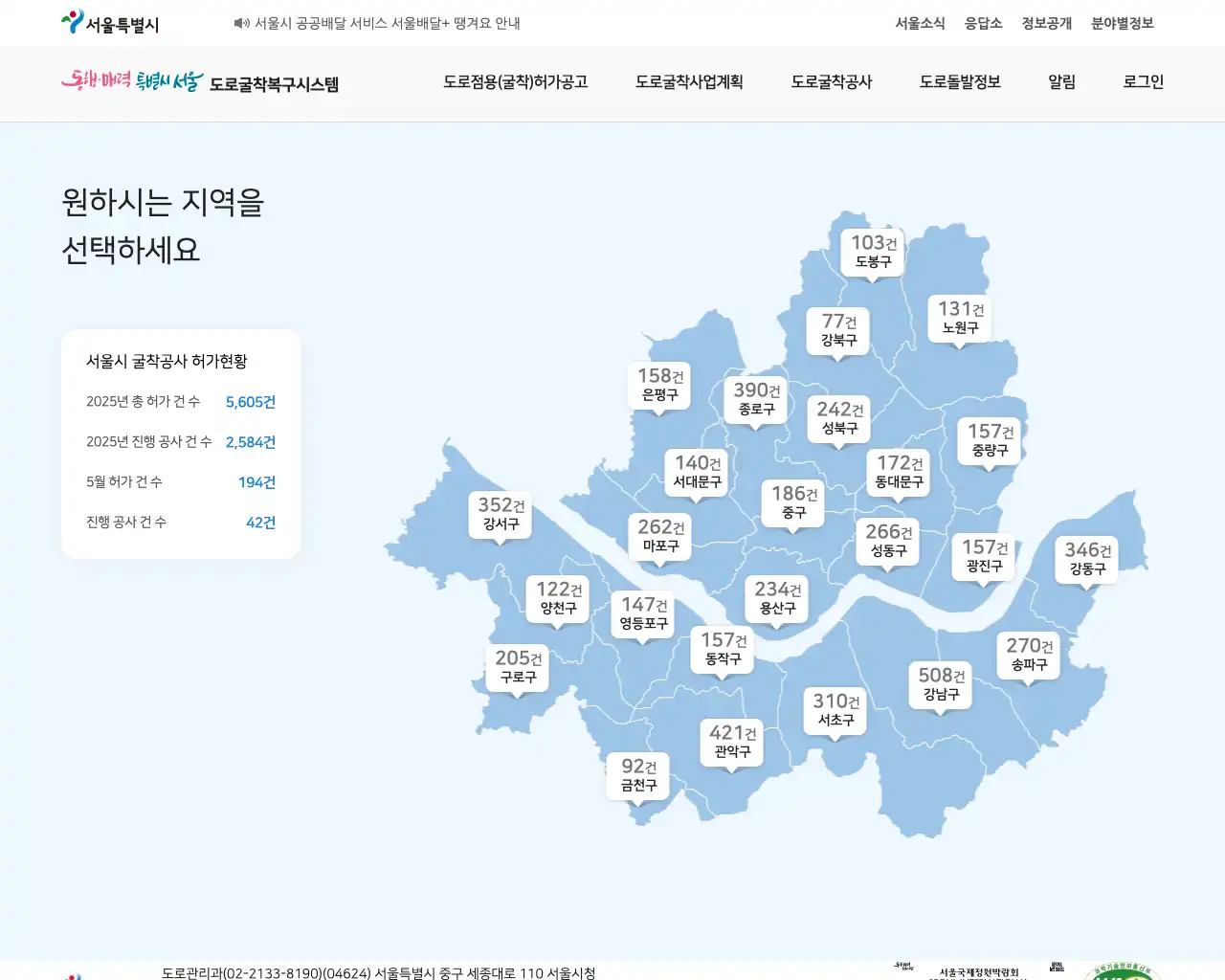Image resolution: width=1225 pixels, height=980 pixels.
Task: Select the 동대문구 172건 map label
Action: 899,472
